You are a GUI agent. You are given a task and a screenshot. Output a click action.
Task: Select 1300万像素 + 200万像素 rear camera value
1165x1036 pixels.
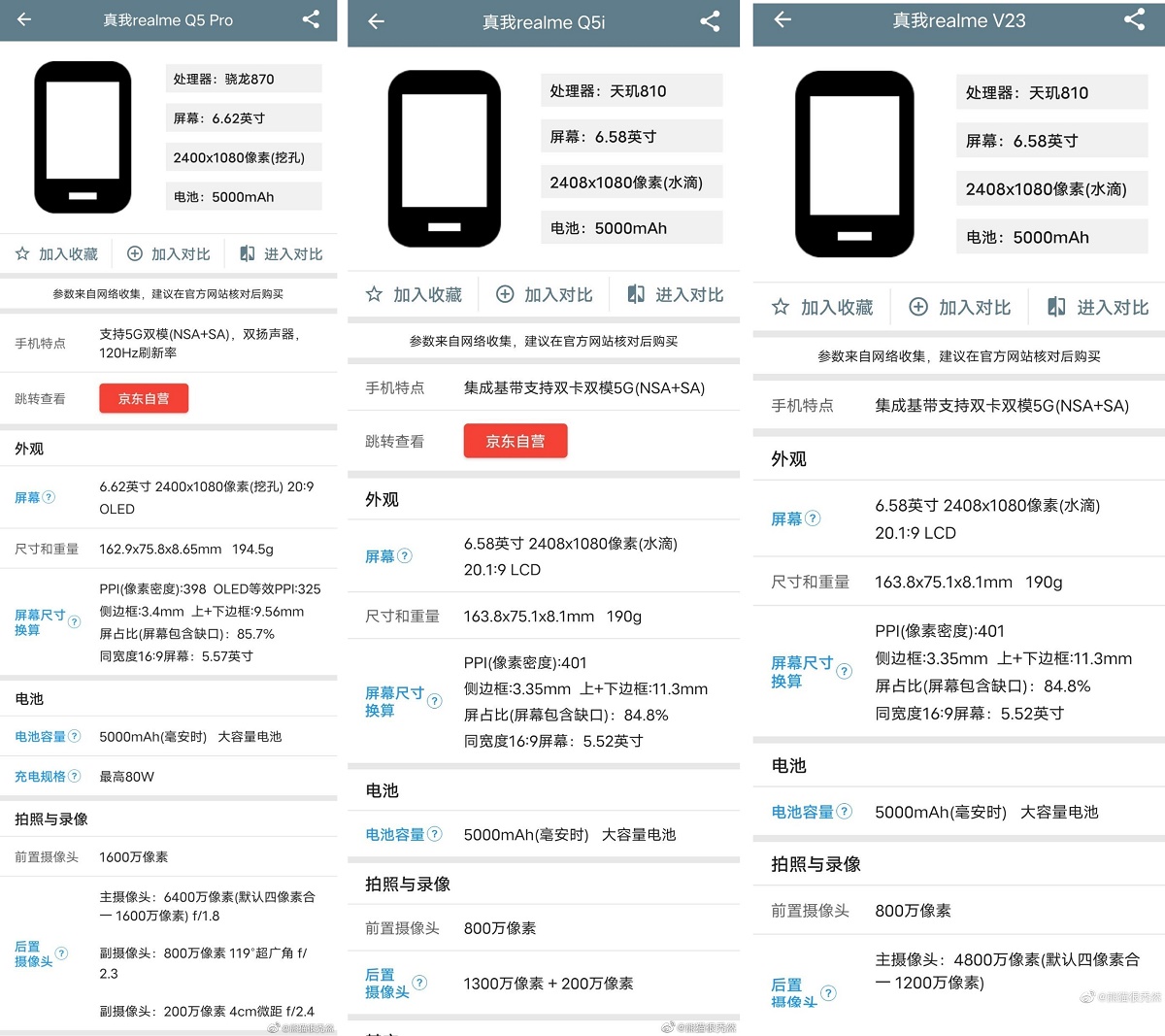pyautogui.click(x=549, y=984)
